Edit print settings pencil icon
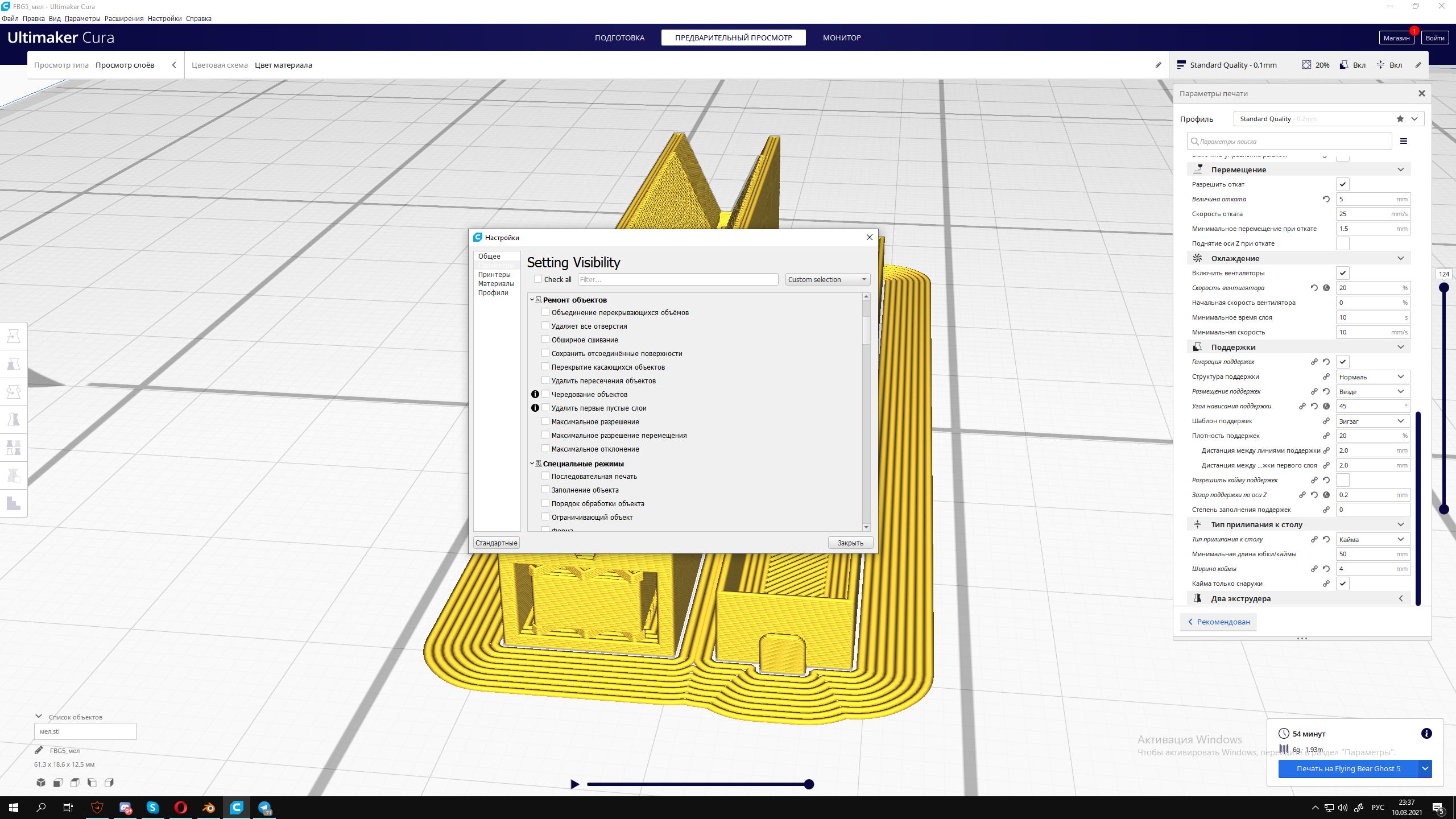This screenshot has width=1456, height=819. [x=1418, y=65]
